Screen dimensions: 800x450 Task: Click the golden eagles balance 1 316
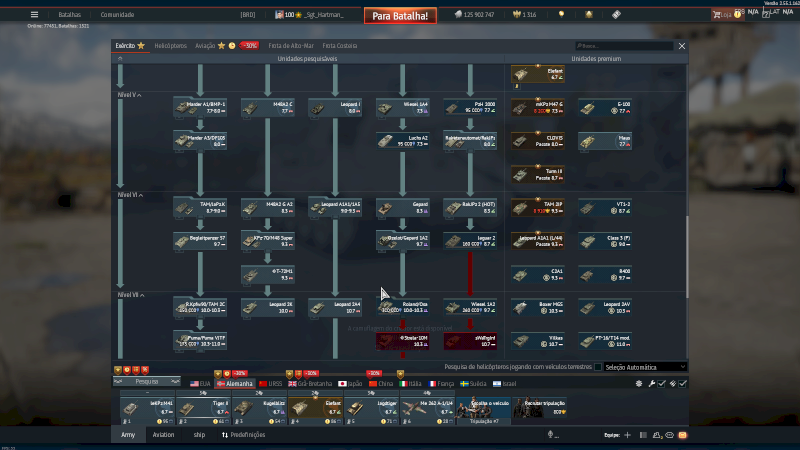coord(524,15)
